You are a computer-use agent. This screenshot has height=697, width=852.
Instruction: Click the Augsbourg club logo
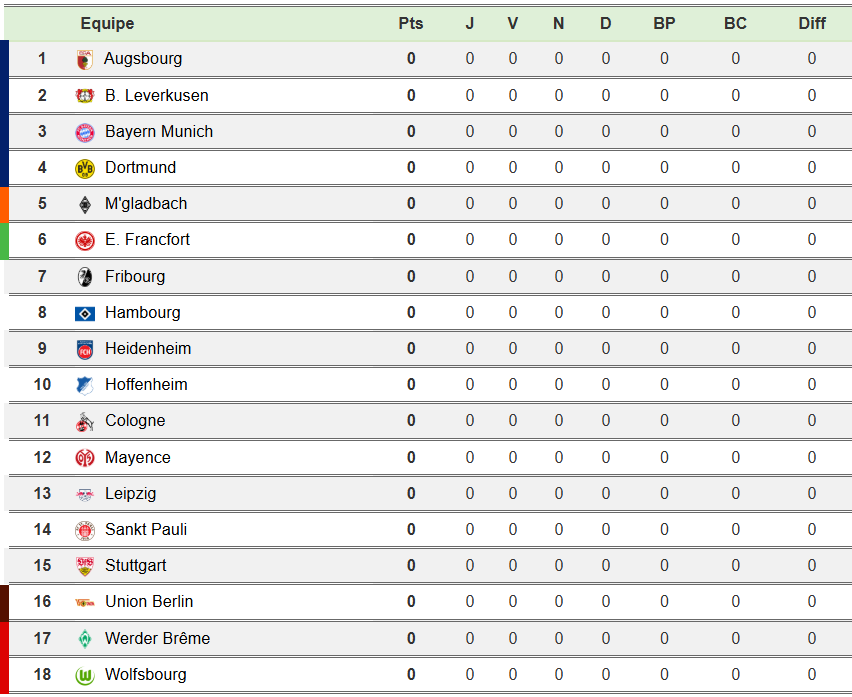tap(85, 59)
